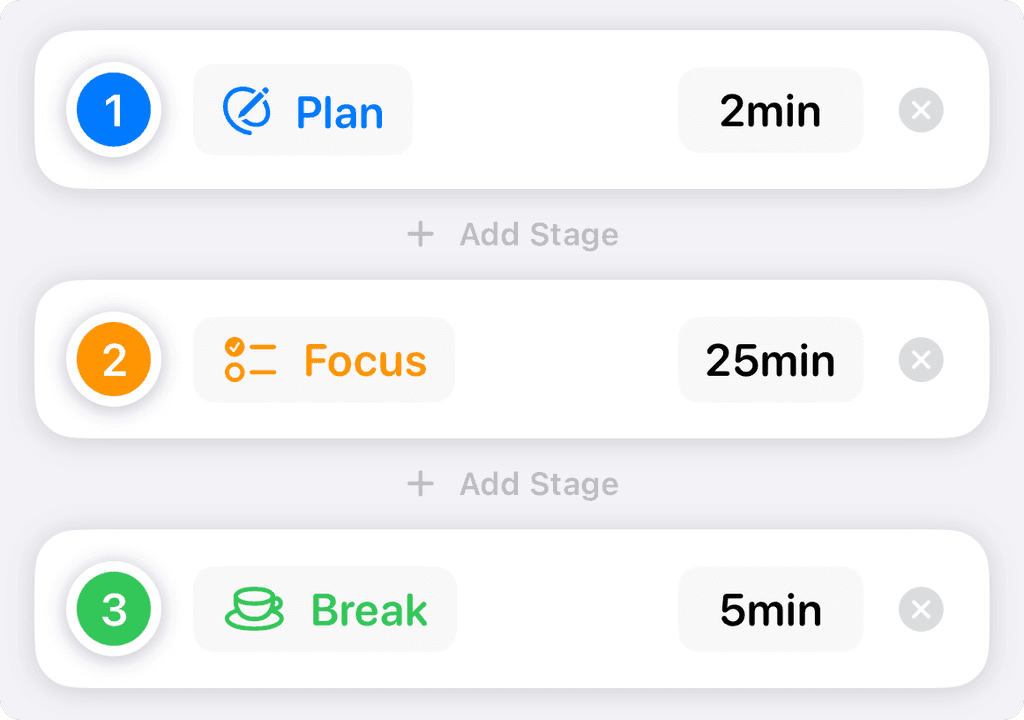Click the plus icon above the Break stage
Viewport: 1024px width, 720px height.
coord(420,484)
